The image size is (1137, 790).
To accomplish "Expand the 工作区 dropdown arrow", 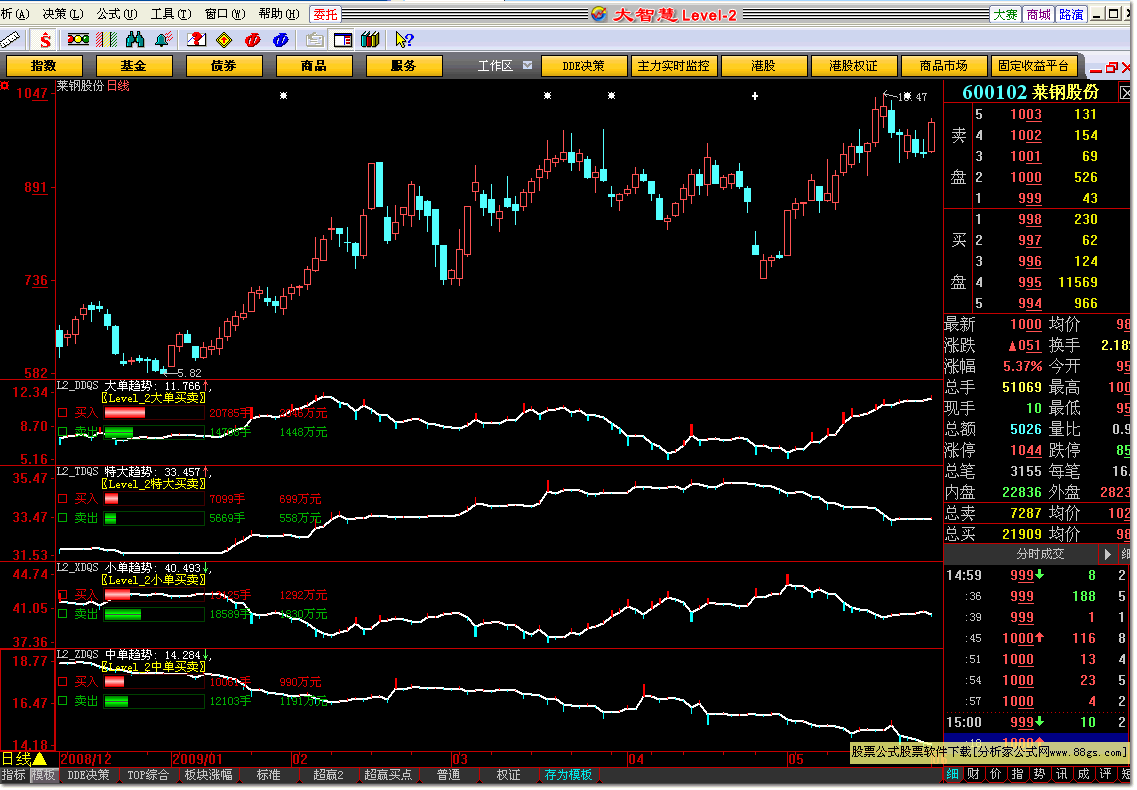I will (x=527, y=65).
